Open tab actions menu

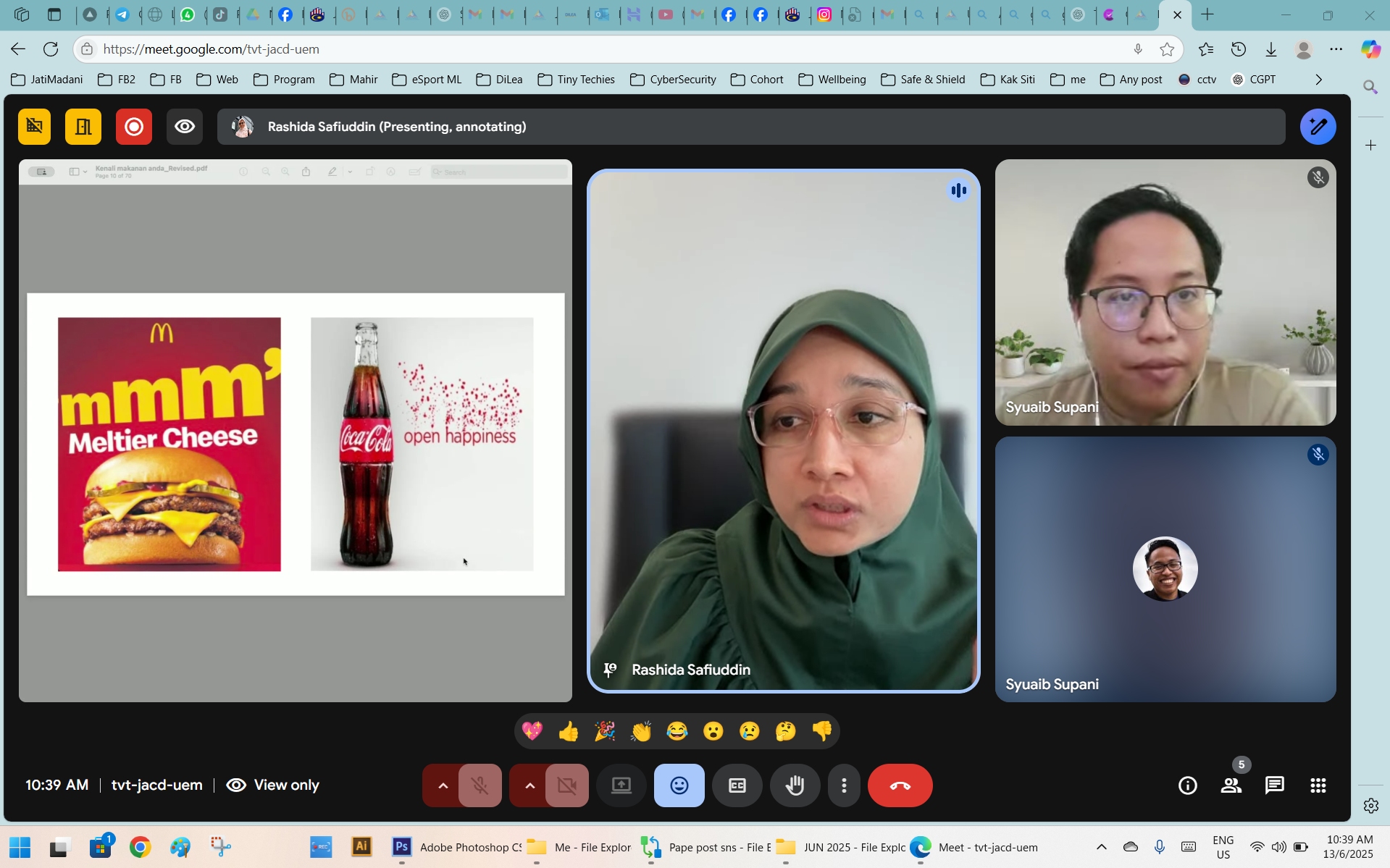[54, 14]
